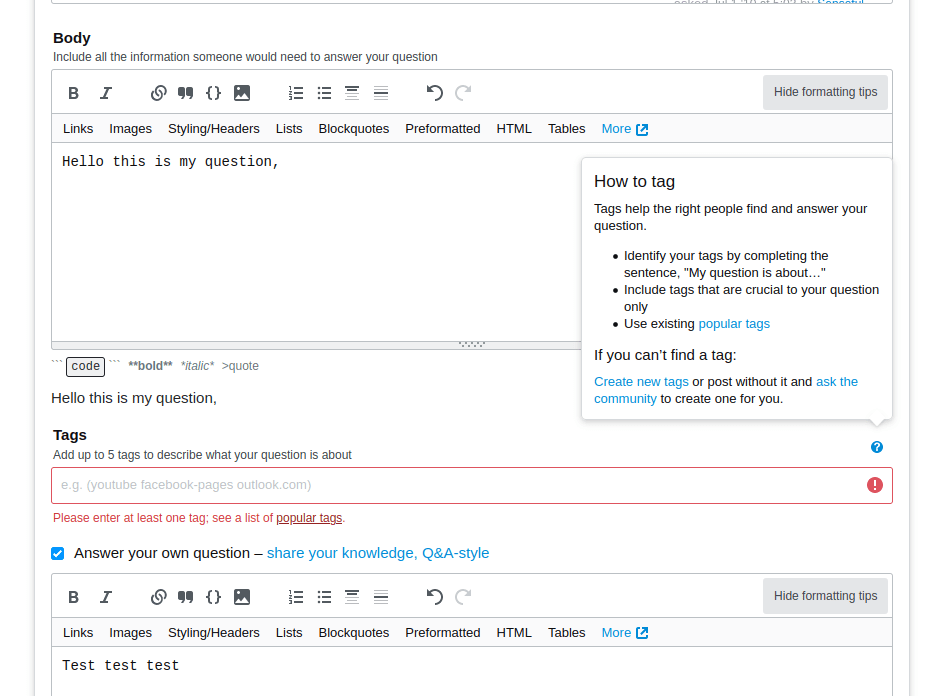Image resolution: width=946 pixels, height=696 pixels.
Task: Apply bold in question body toolbar
Action: click(74, 93)
